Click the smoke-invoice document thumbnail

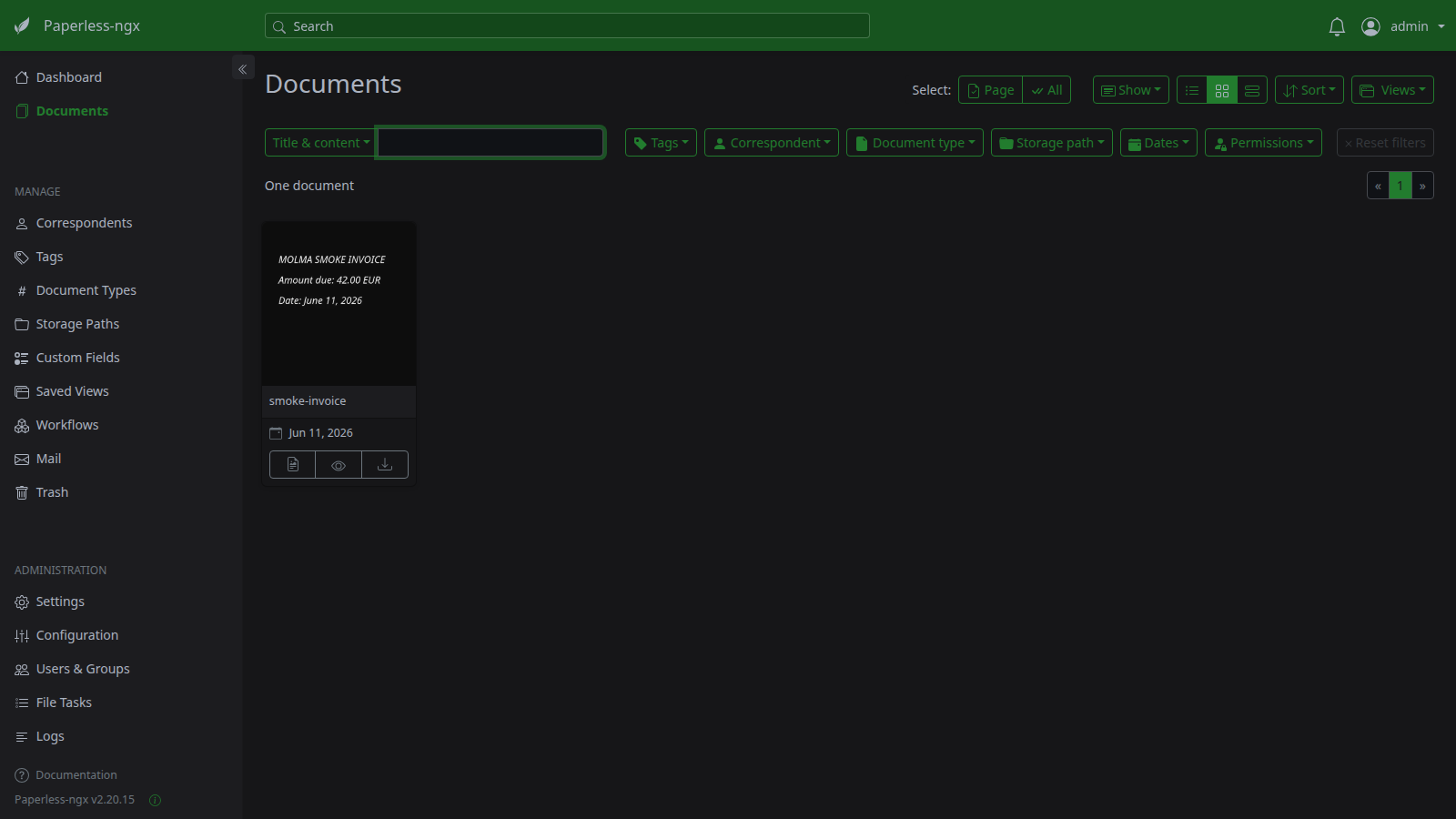click(339, 304)
